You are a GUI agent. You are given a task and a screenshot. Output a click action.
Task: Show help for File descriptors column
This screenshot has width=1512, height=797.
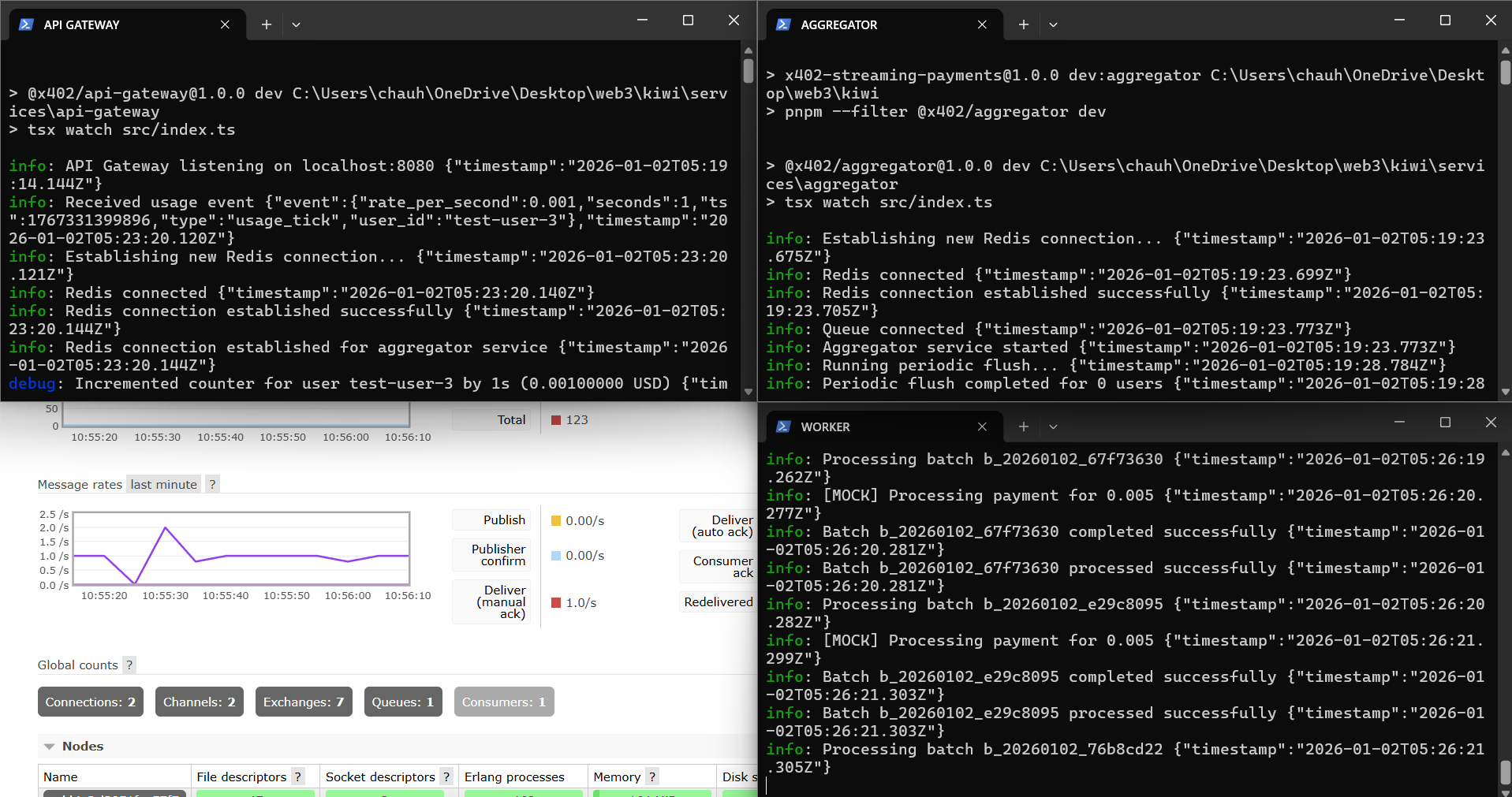click(298, 777)
